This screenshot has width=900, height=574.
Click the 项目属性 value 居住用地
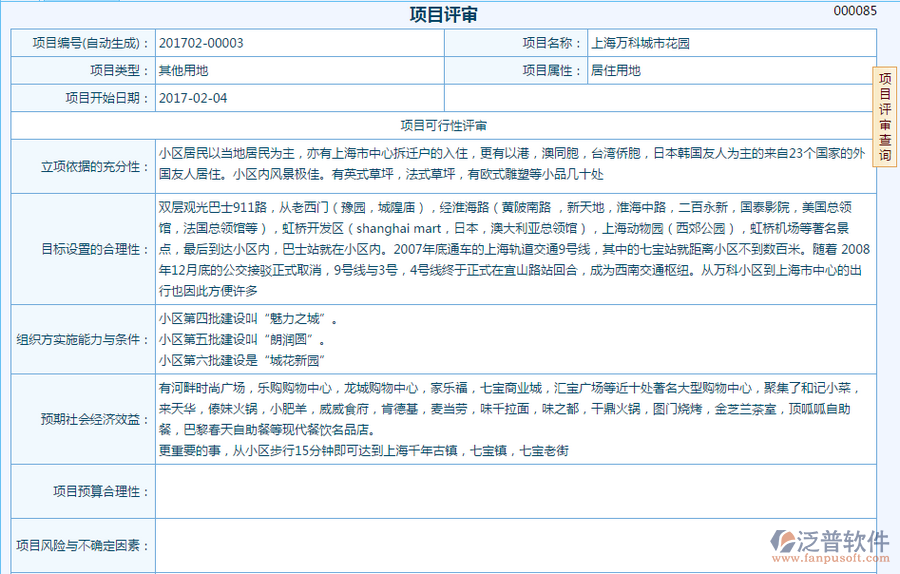pos(730,71)
